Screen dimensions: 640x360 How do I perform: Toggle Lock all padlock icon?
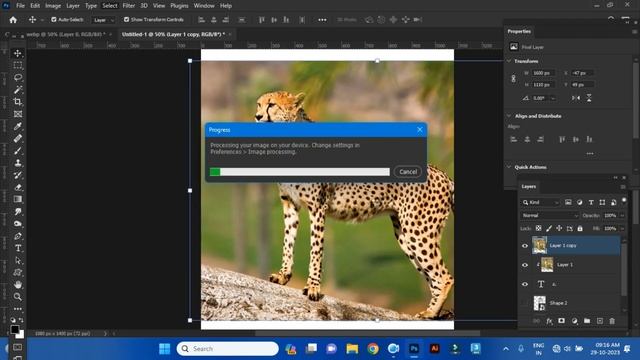580,229
